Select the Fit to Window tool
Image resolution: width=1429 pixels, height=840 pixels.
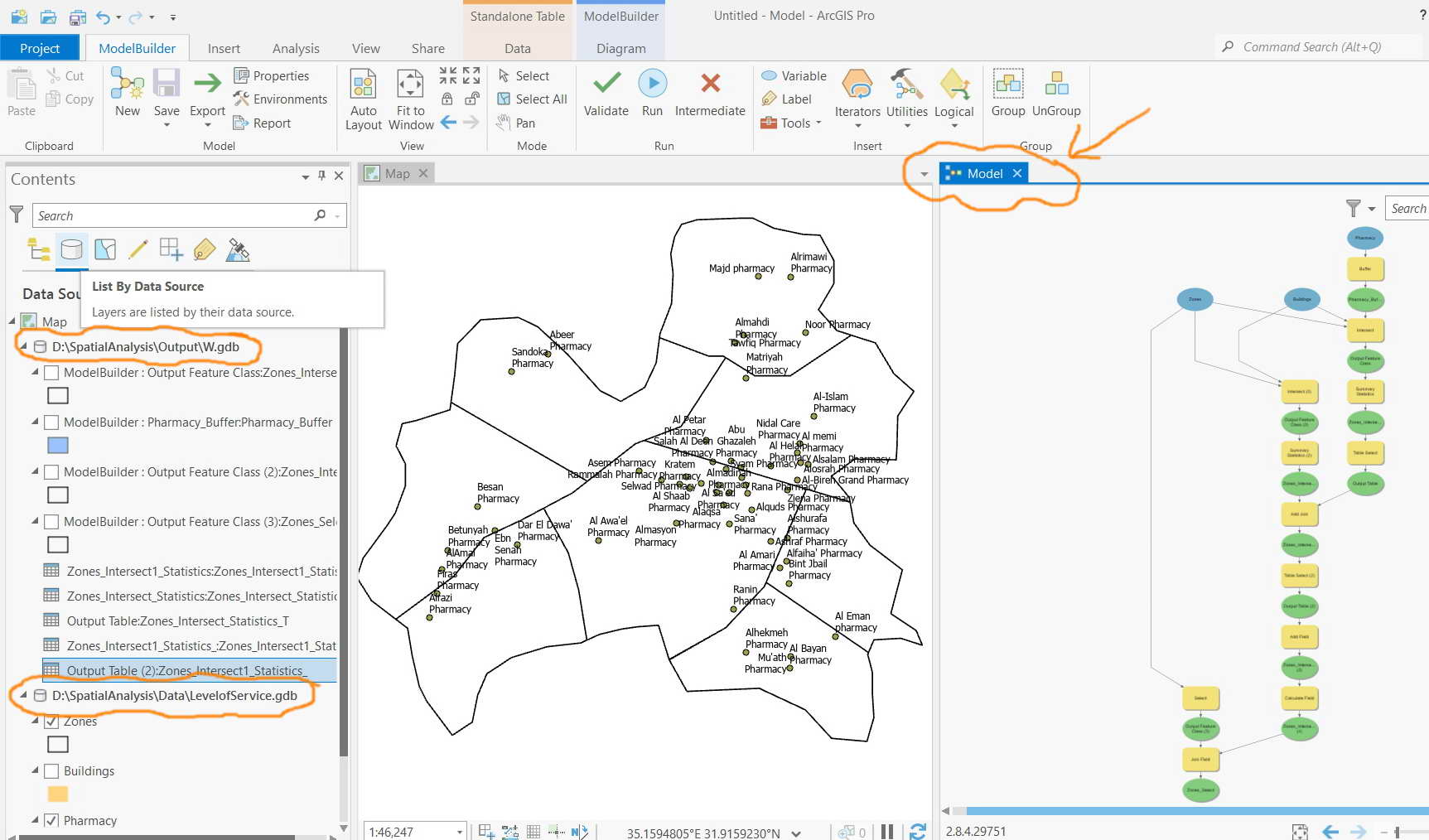410,84
